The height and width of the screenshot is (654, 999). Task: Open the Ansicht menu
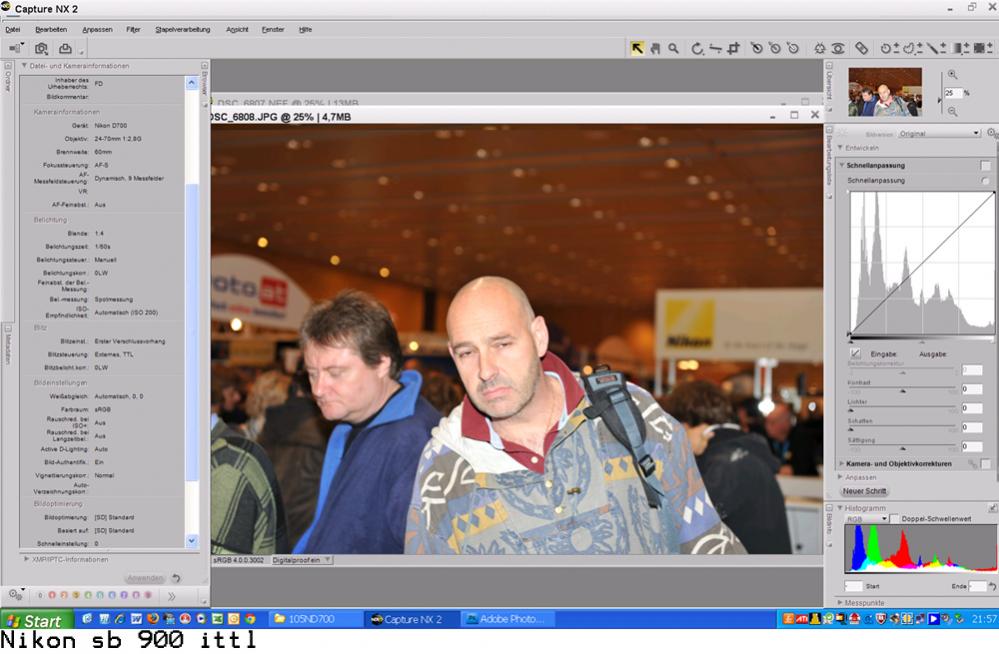tap(237, 29)
